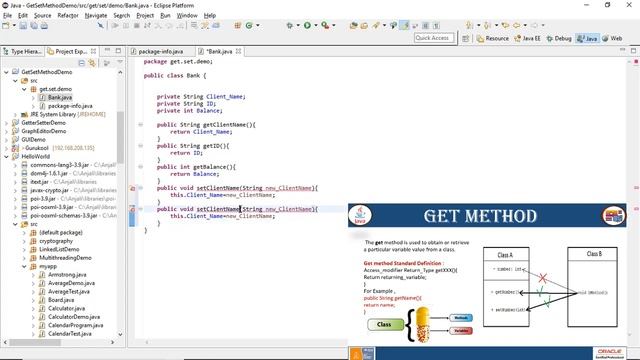Open the Project Explorer View Menu arrow
The height and width of the screenshot is (360, 640).
tap(120, 62)
